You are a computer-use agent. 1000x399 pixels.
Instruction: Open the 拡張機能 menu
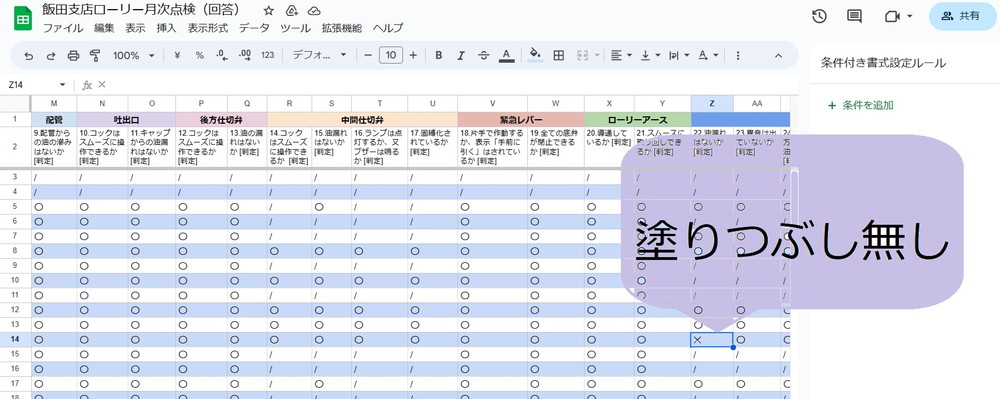342,28
